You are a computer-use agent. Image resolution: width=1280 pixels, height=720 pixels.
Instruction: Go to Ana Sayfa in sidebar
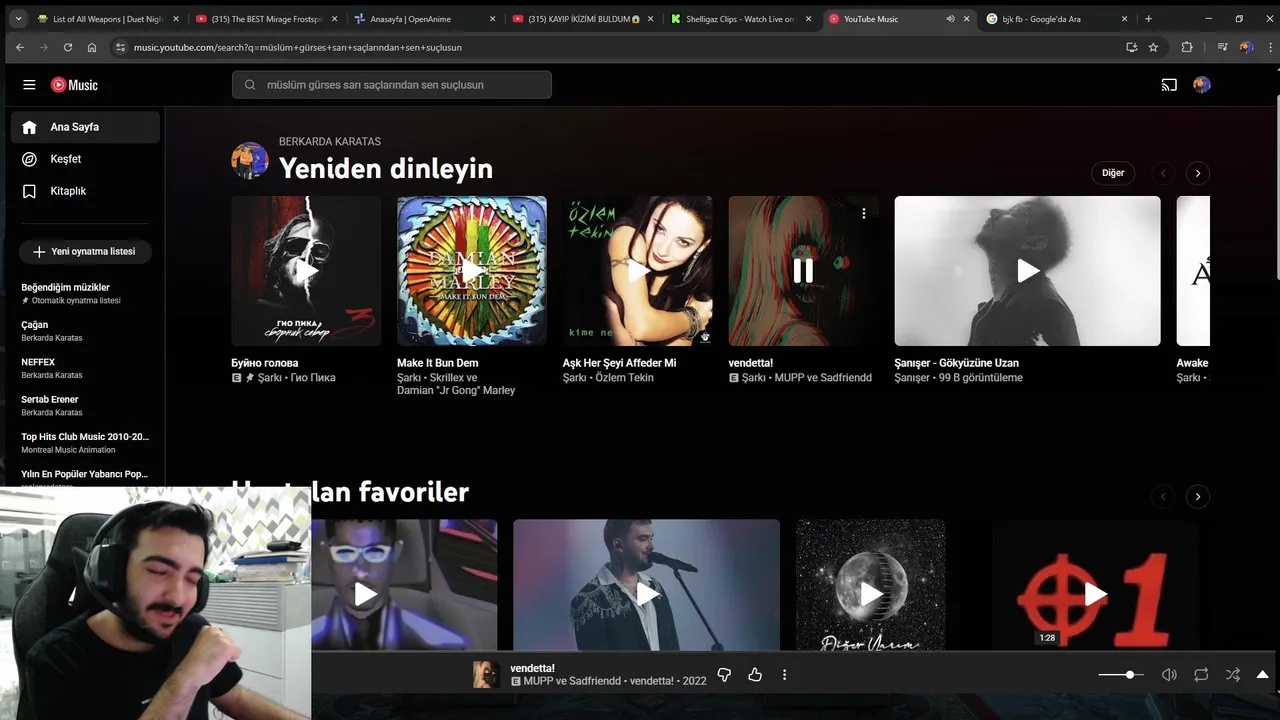(x=85, y=127)
